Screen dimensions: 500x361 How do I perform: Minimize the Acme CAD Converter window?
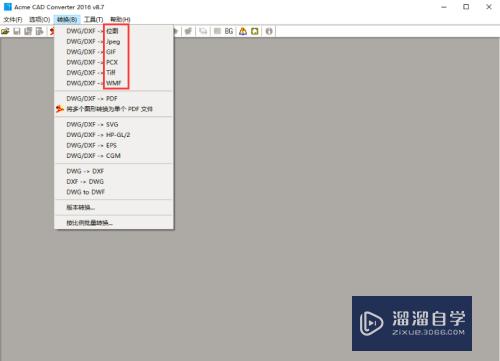click(x=444, y=7)
